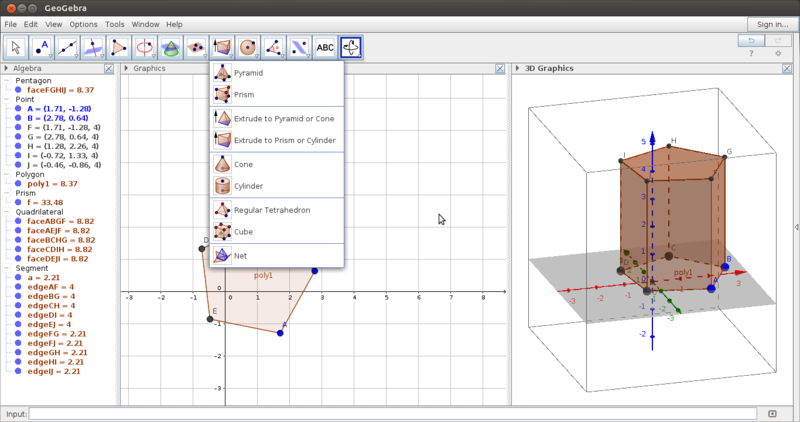Collapse the Quadrilateral group in Algebra
This screenshot has height=422, width=800.
[7, 212]
